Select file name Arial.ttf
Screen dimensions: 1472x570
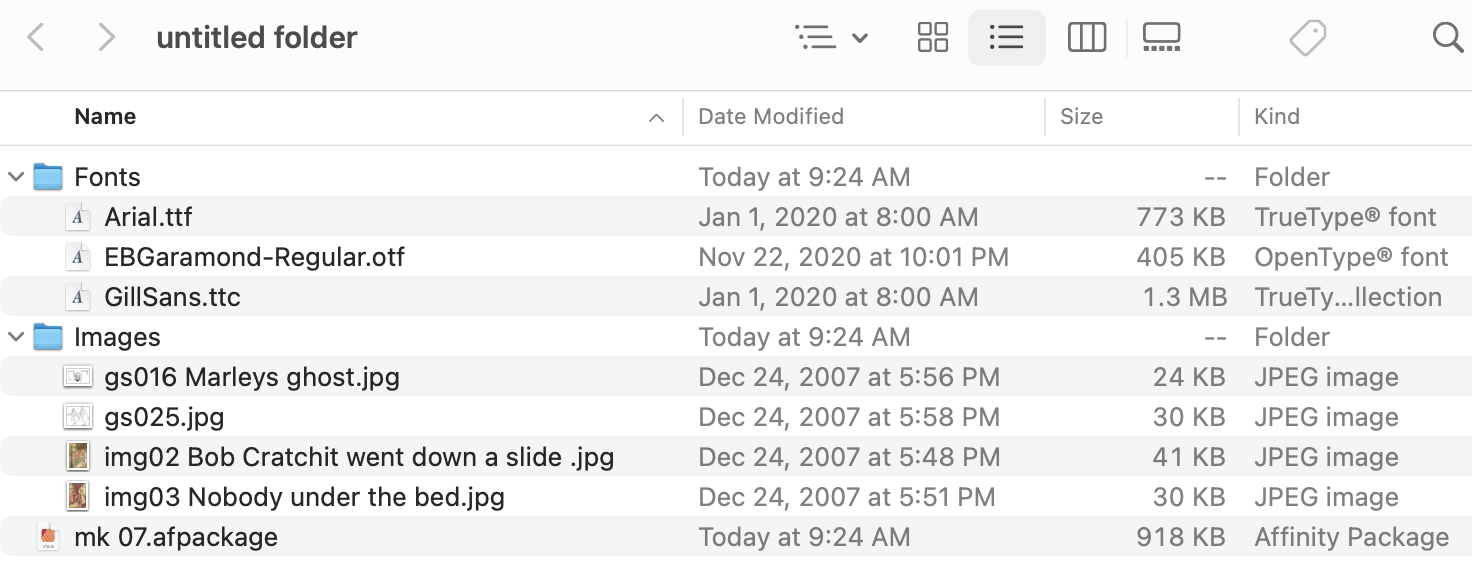148,217
